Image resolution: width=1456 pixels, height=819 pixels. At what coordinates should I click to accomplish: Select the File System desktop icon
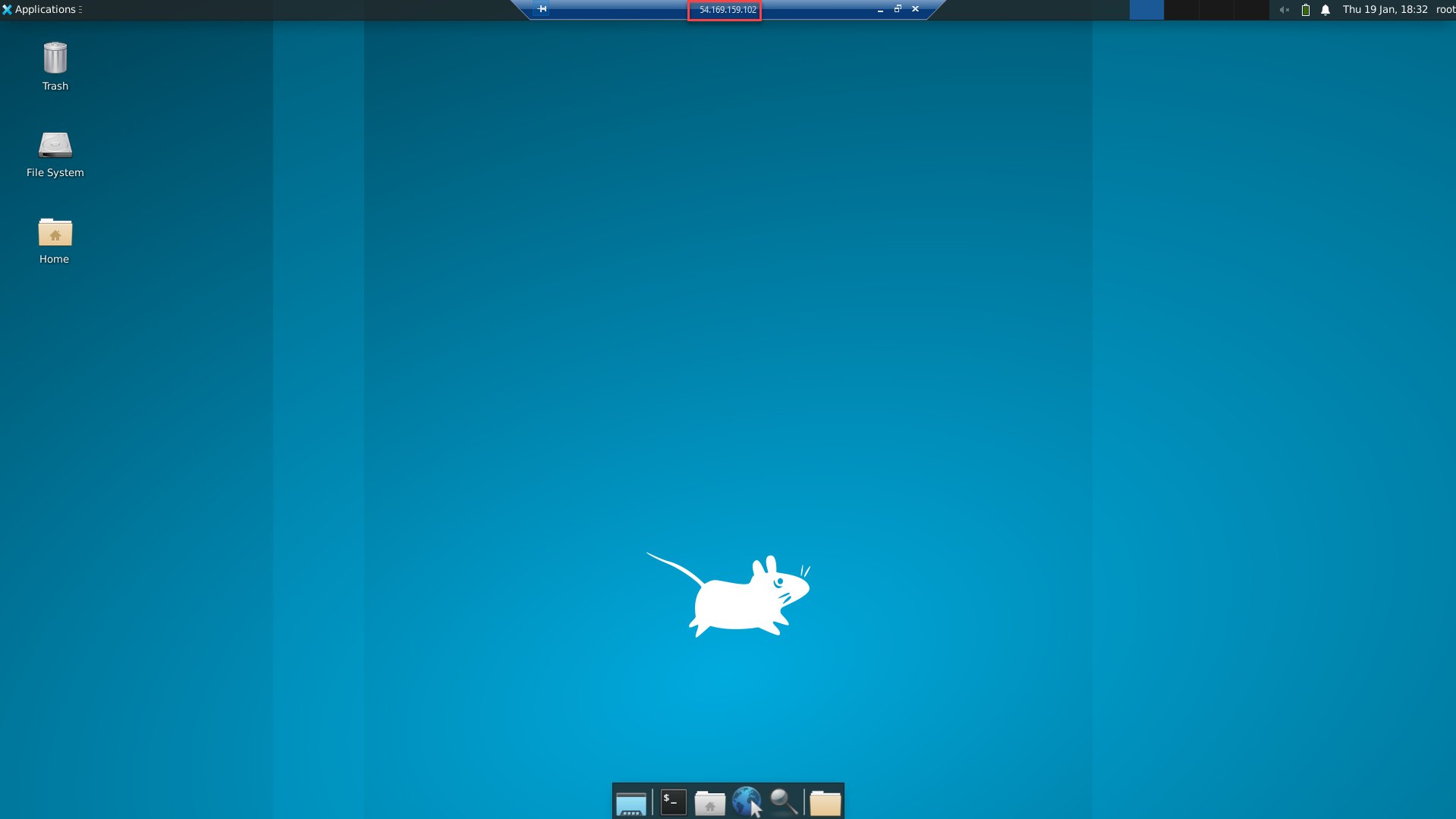pos(55,154)
